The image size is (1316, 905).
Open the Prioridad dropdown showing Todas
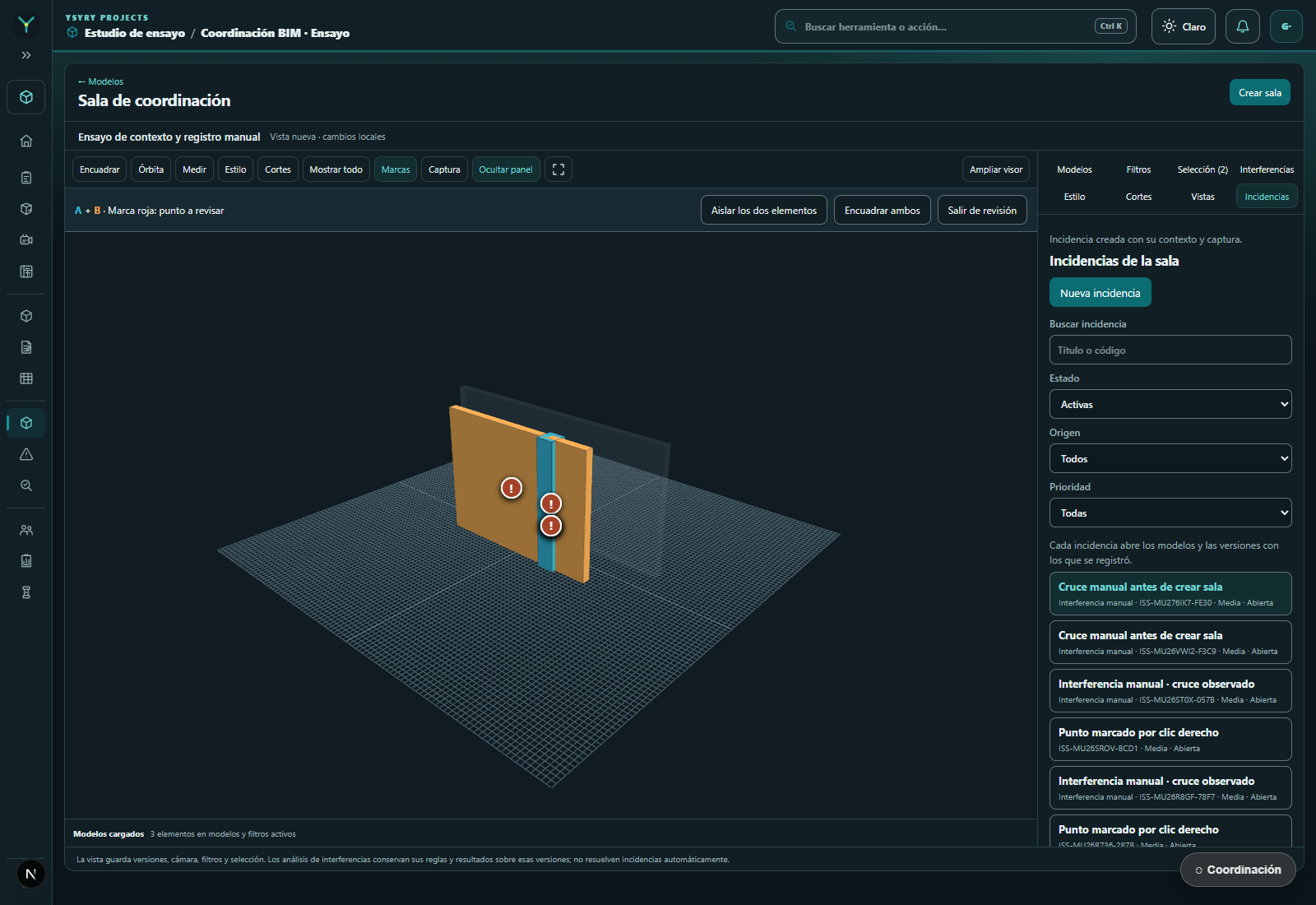(x=1170, y=513)
